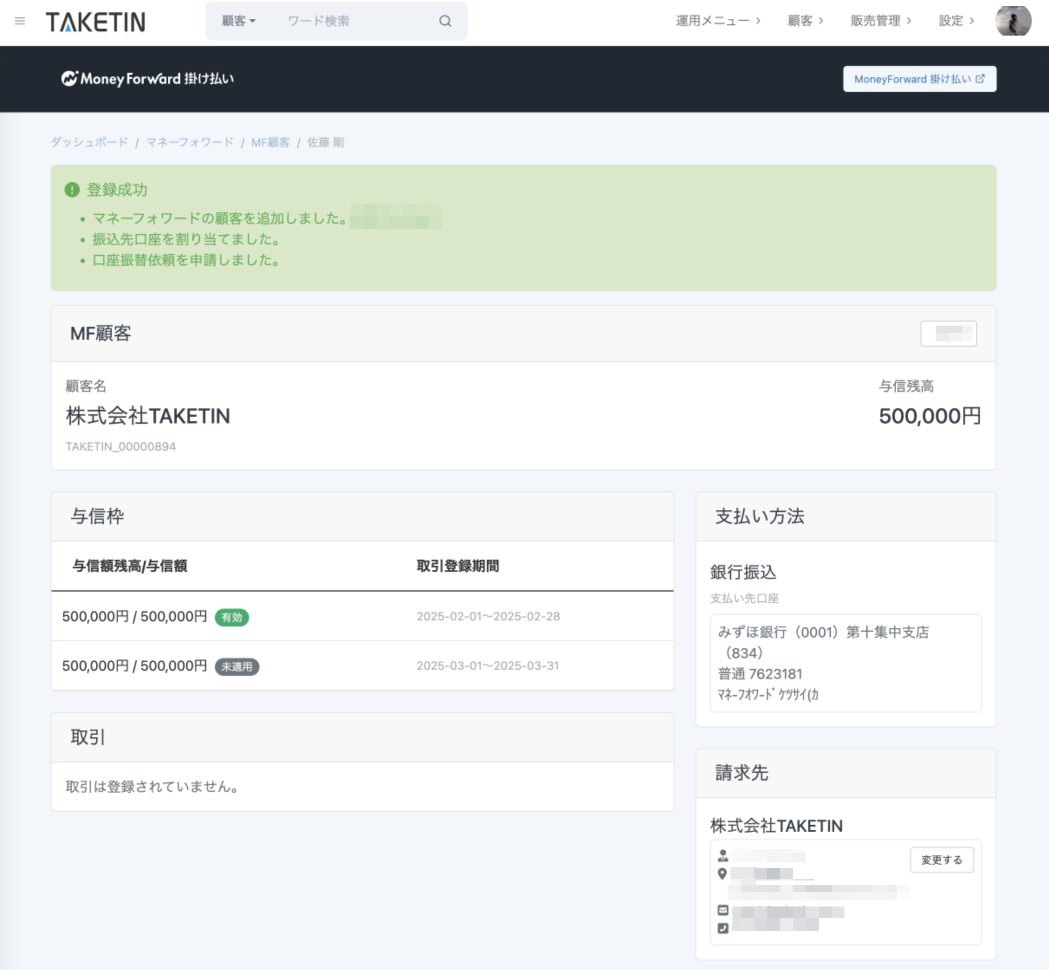
Task: Expand the 販売管理 menu
Action: point(881,21)
